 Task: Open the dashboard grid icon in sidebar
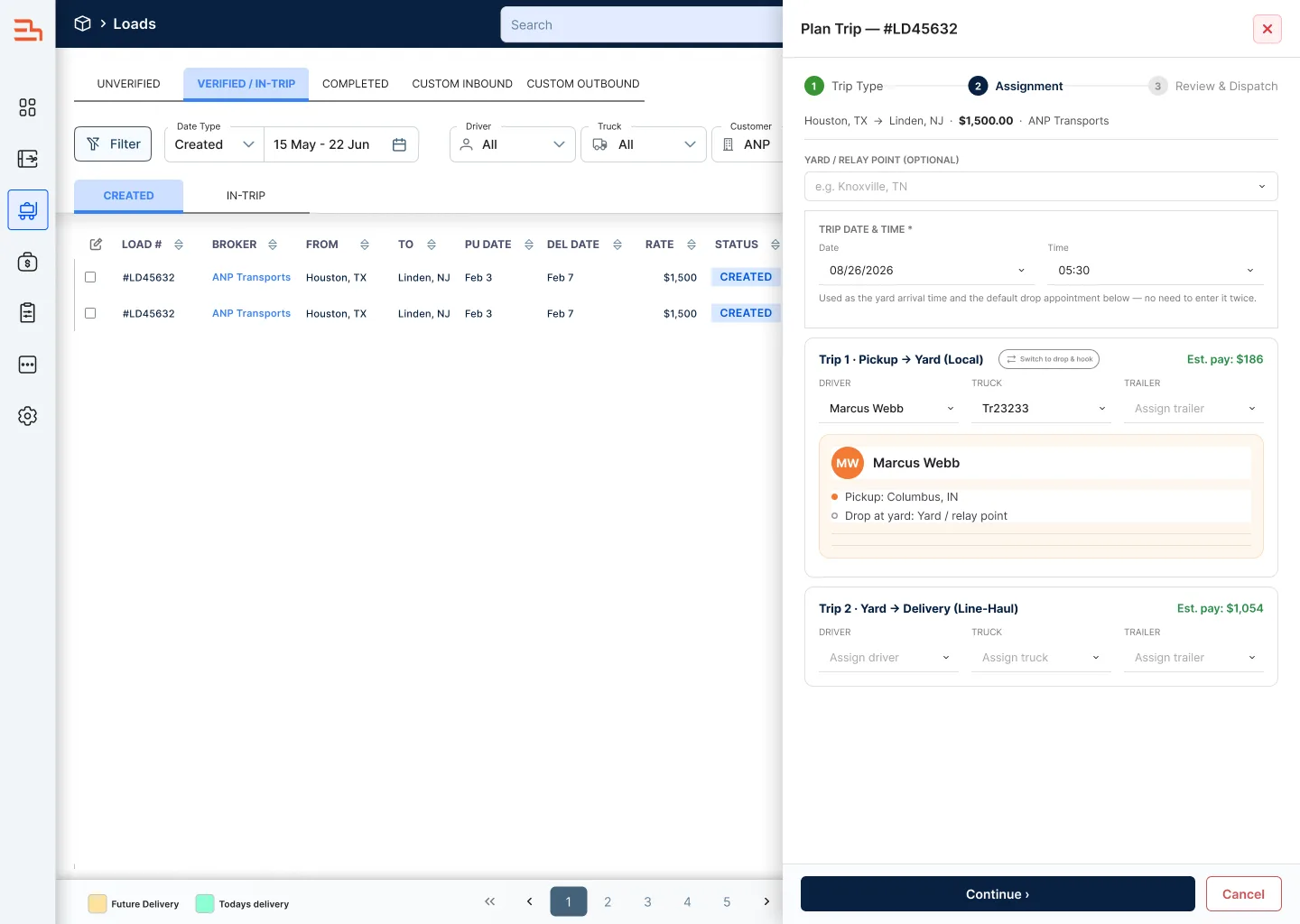pos(28,107)
